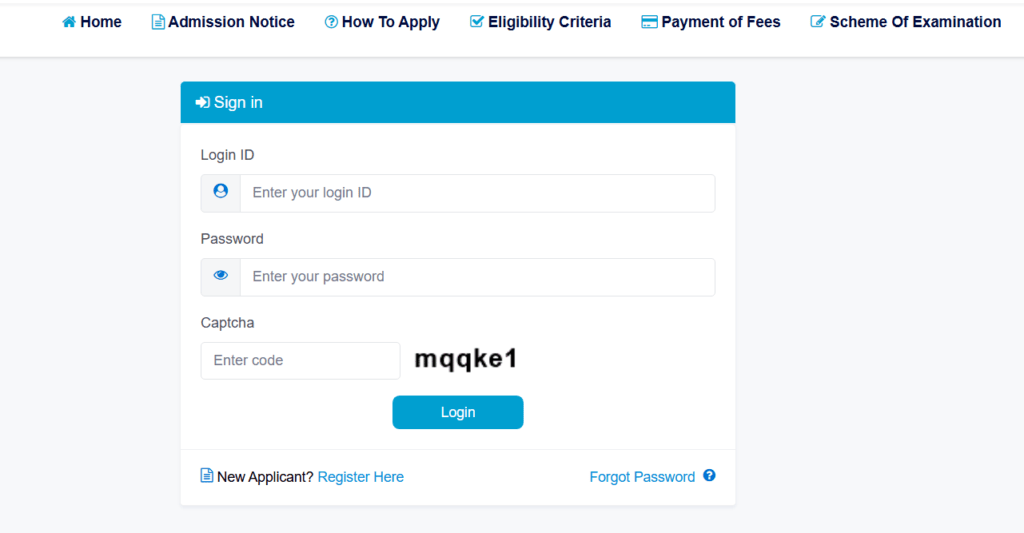The image size is (1024, 533).
Task: Click the Eligibility Criteria checkmark icon
Action: pyautogui.click(x=477, y=22)
